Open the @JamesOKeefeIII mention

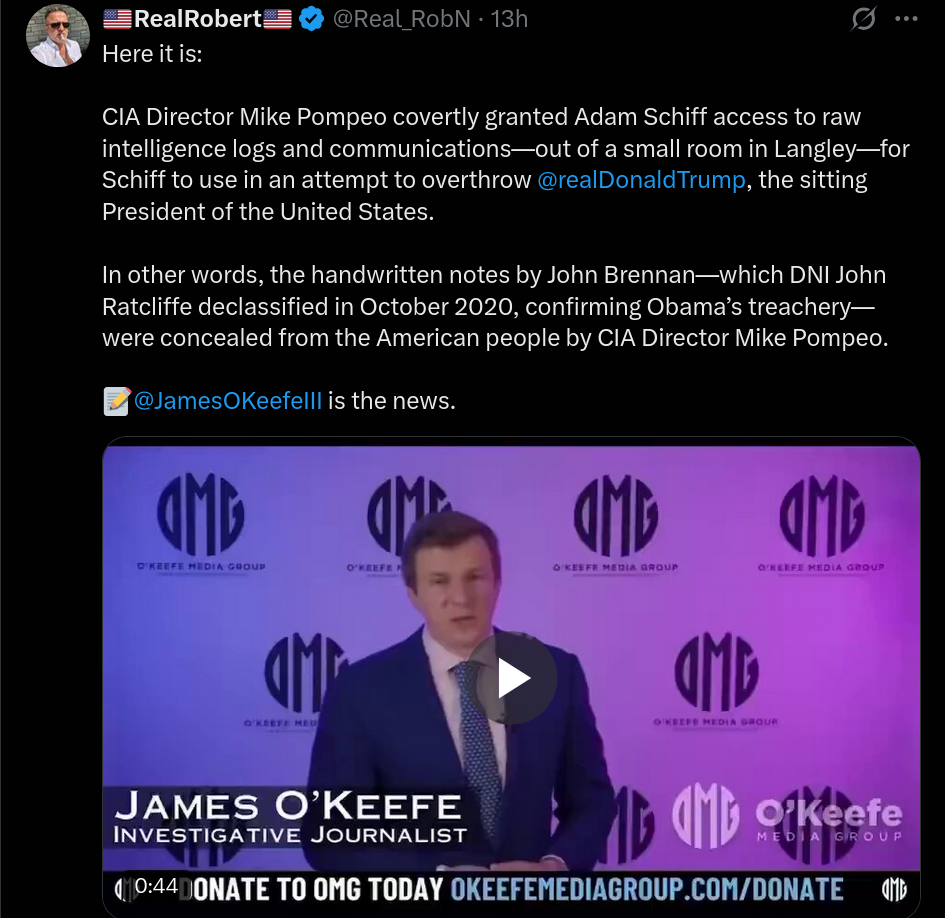(228, 401)
